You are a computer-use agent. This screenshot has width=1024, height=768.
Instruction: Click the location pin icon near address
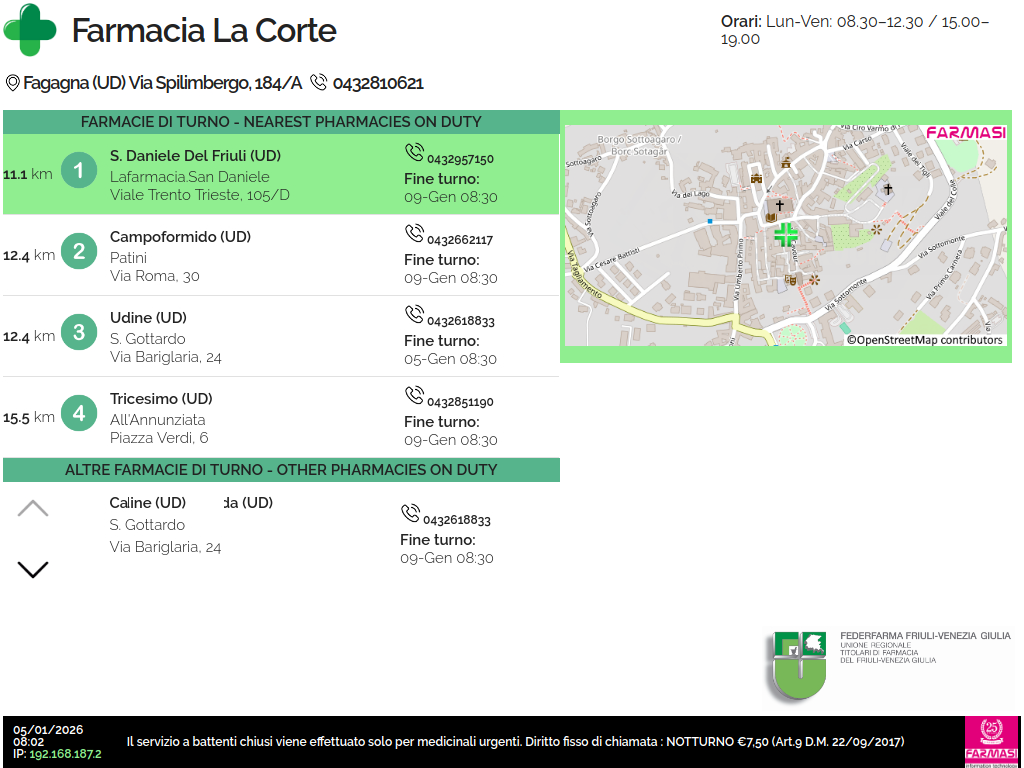13,83
